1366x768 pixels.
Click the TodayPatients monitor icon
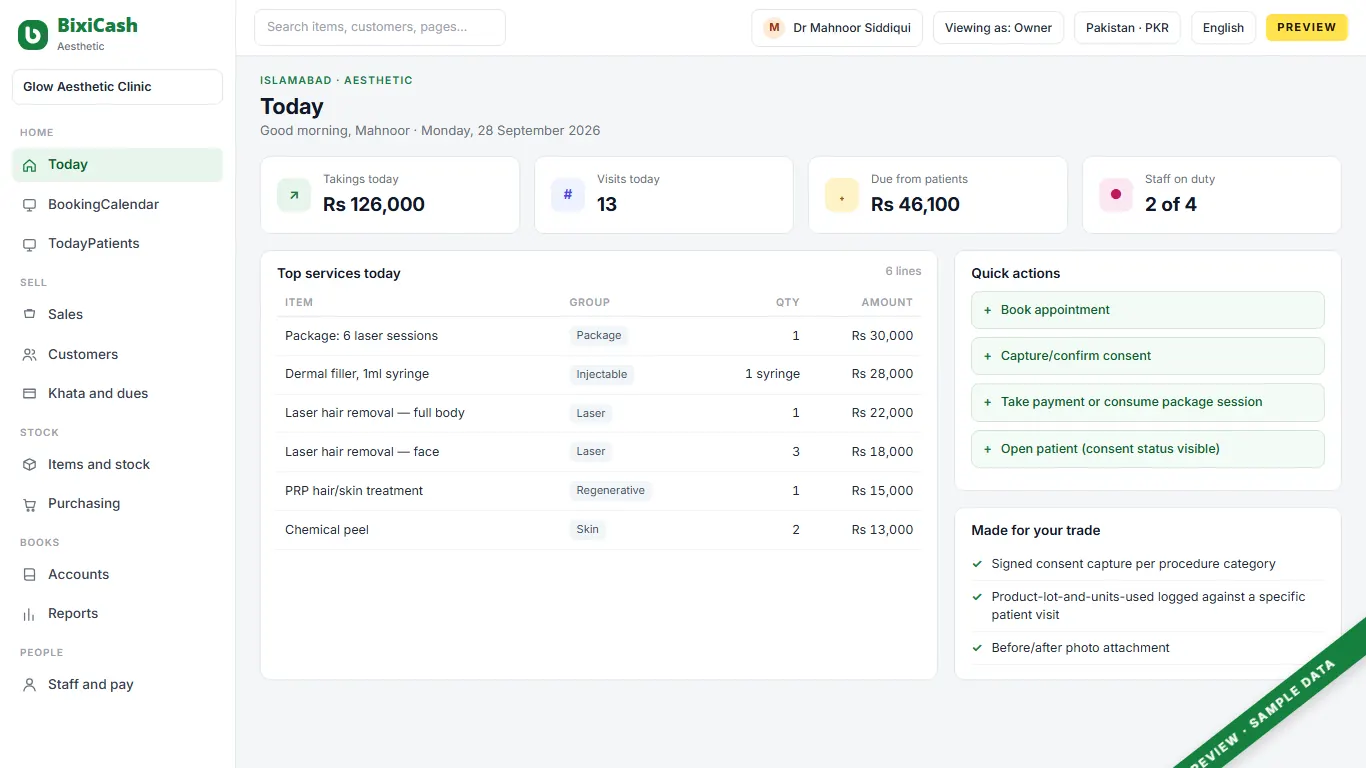pos(29,244)
